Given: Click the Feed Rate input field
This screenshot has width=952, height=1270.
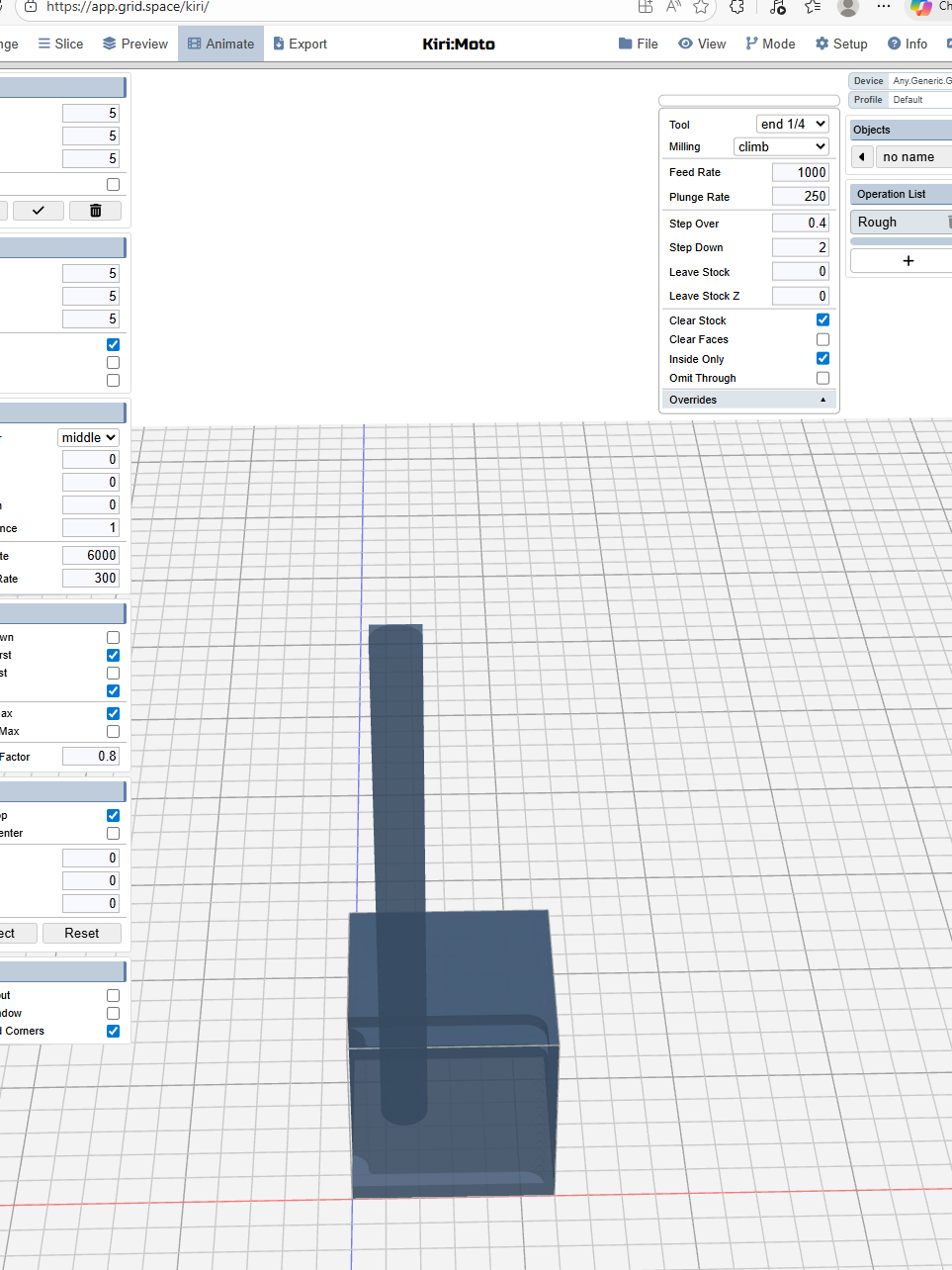Looking at the screenshot, I should [x=800, y=172].
